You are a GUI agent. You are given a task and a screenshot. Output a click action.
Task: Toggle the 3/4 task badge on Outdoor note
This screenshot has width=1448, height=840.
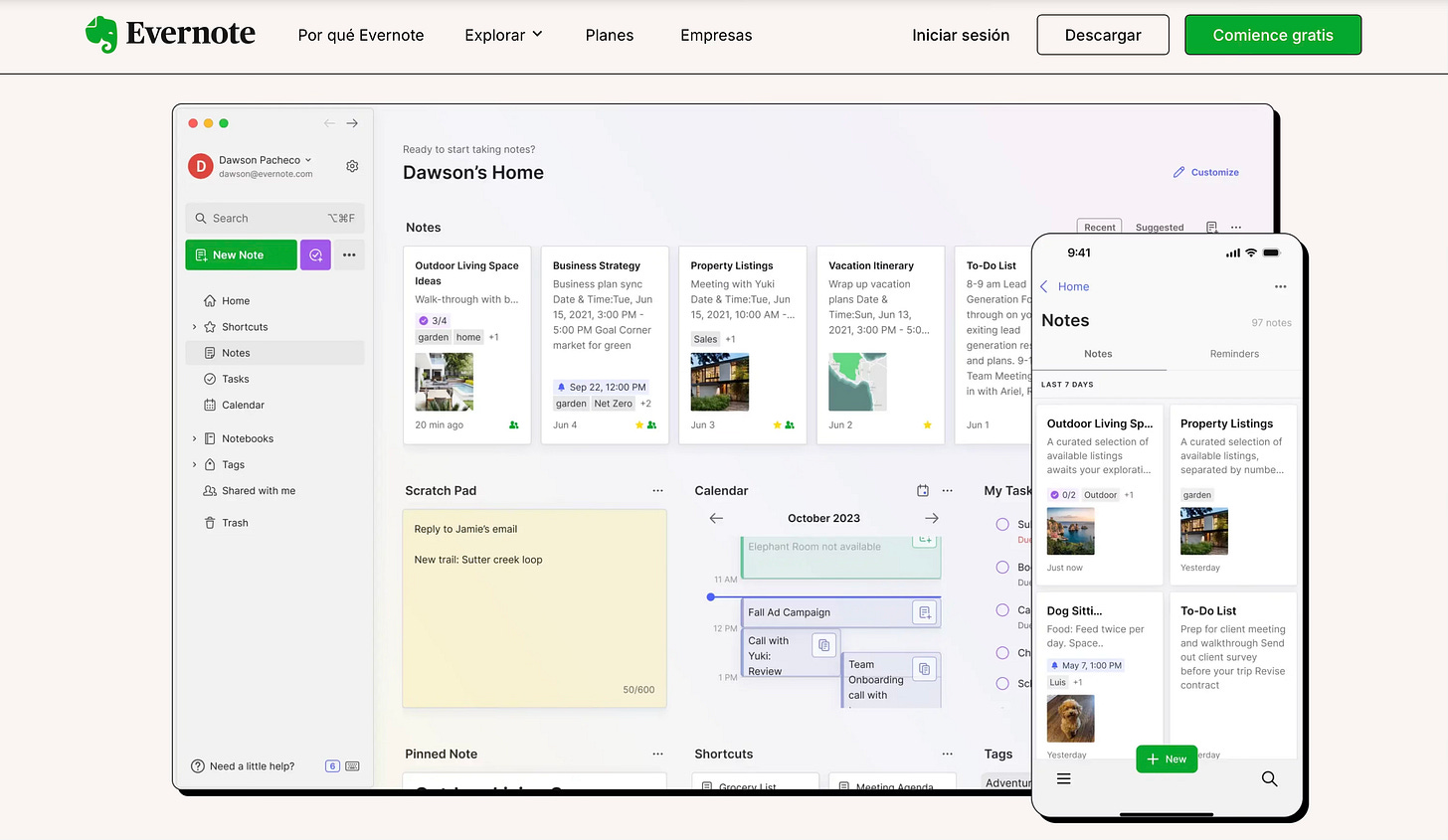[x=433, y=320]
